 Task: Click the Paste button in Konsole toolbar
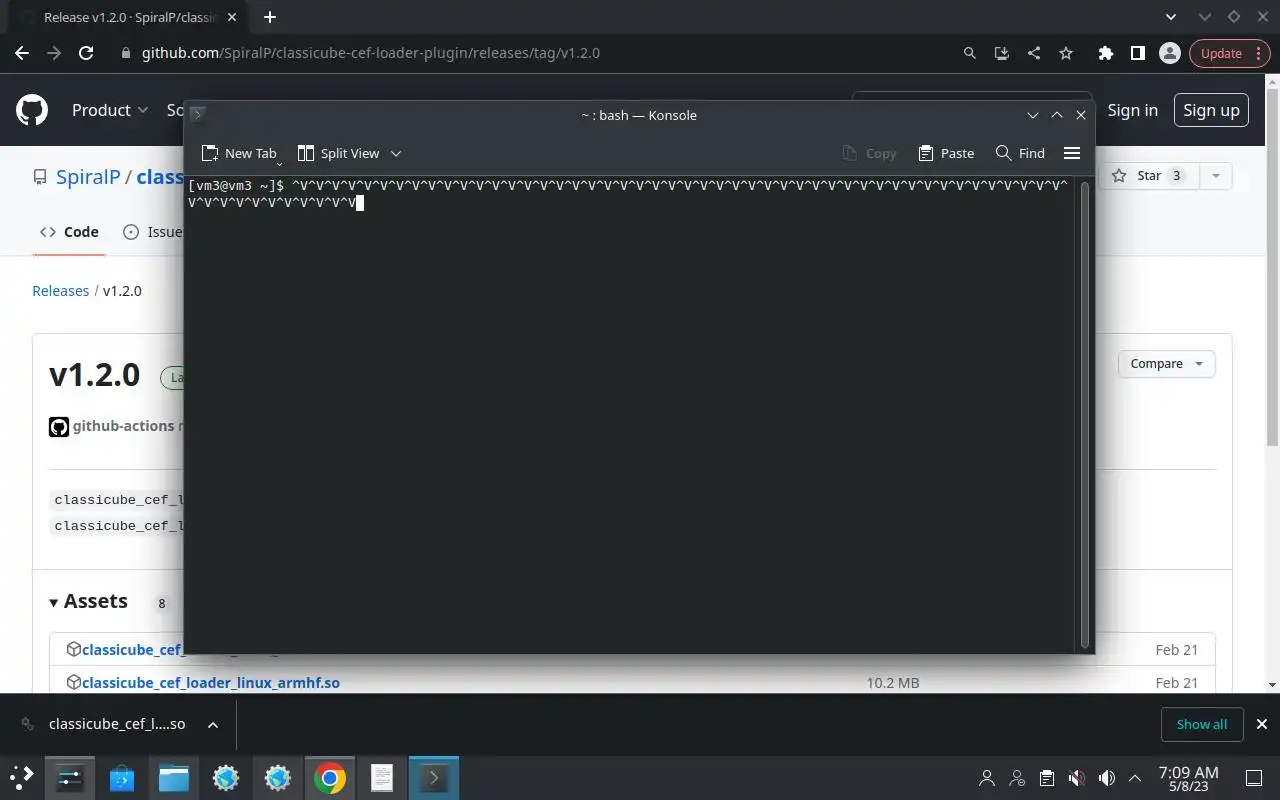click(946, 153)
